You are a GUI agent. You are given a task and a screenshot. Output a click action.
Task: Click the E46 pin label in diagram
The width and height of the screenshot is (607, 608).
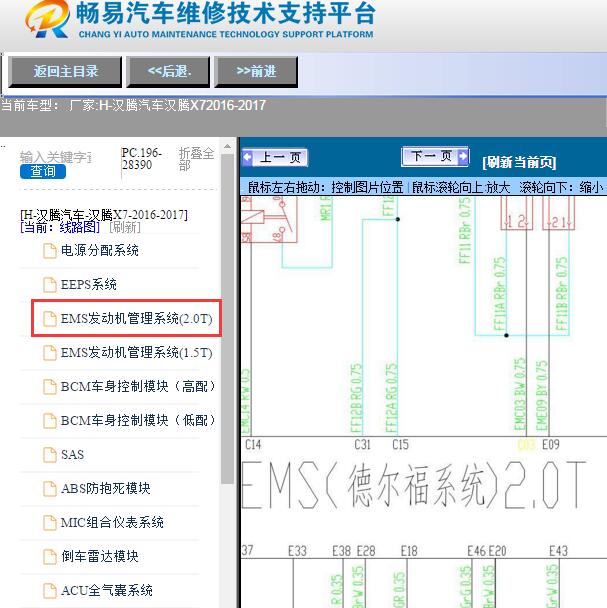tap(476, 551)
